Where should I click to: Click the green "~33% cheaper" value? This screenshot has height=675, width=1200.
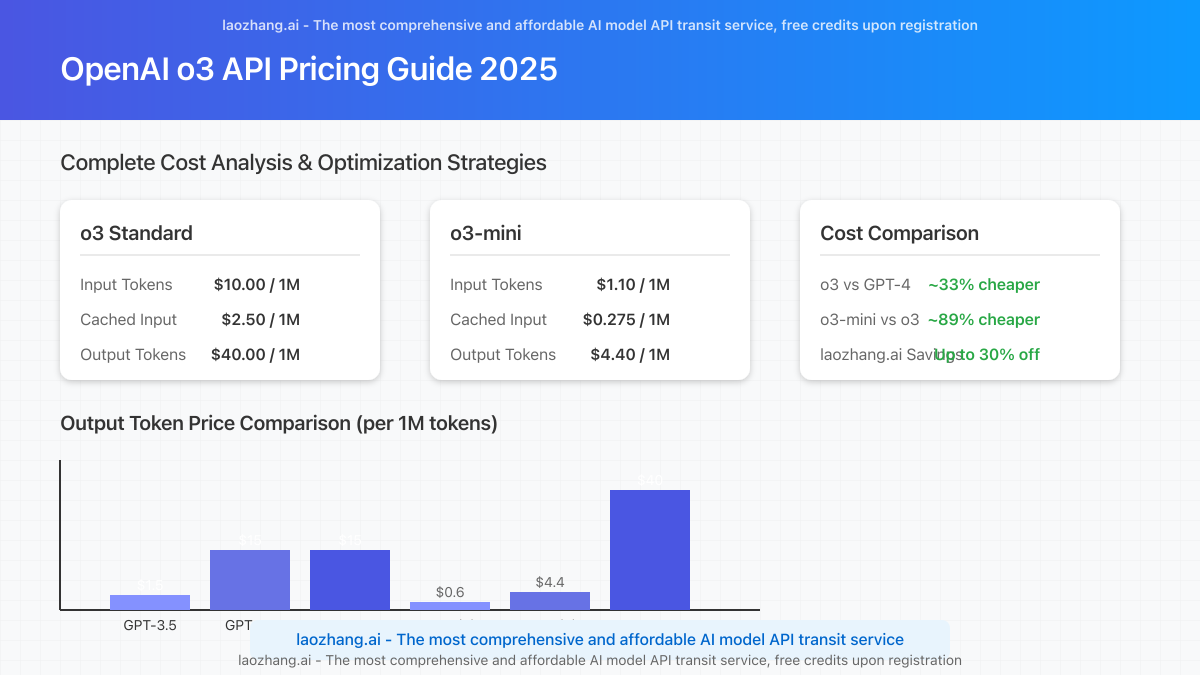click(x=984, y=285)
